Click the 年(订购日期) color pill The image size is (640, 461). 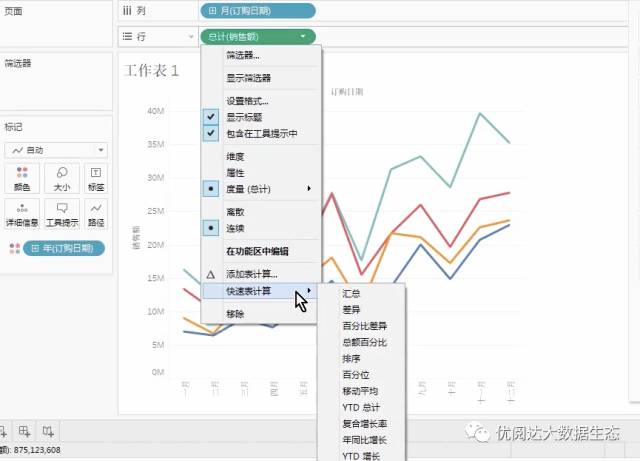pyautogui.click(x=64, y=248)
